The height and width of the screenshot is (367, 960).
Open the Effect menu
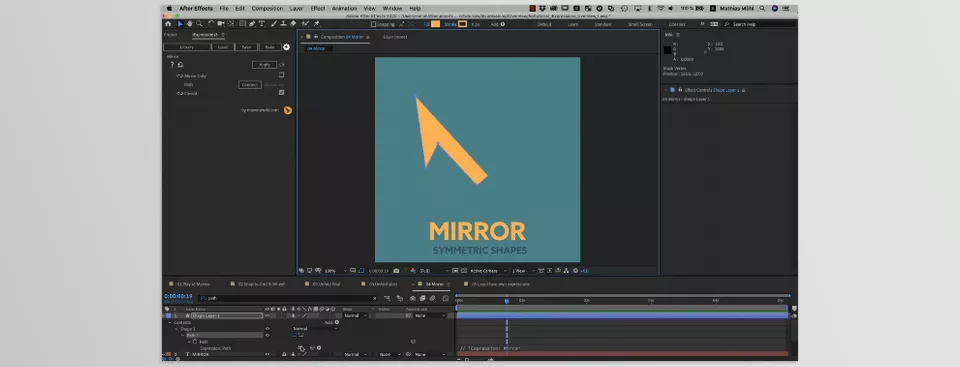318,9
